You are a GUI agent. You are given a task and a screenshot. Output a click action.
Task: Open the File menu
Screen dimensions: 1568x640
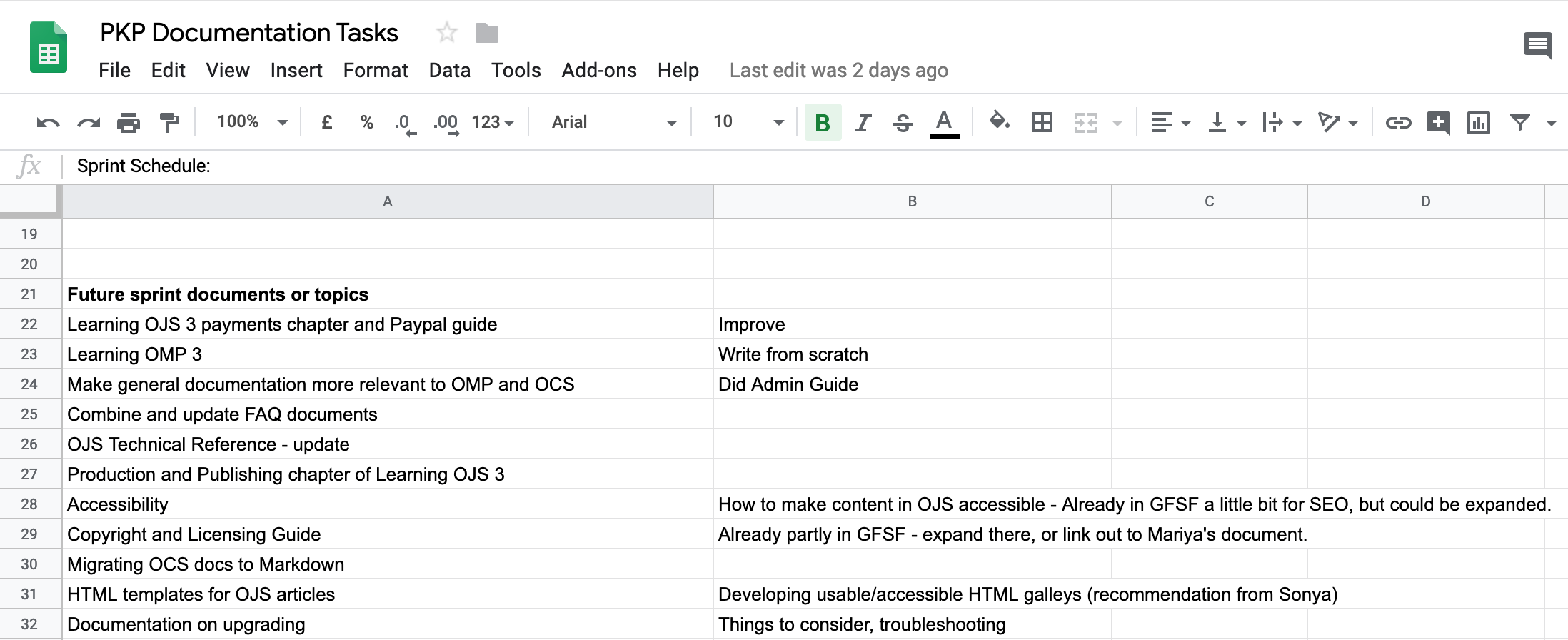[x=114, y=70]
